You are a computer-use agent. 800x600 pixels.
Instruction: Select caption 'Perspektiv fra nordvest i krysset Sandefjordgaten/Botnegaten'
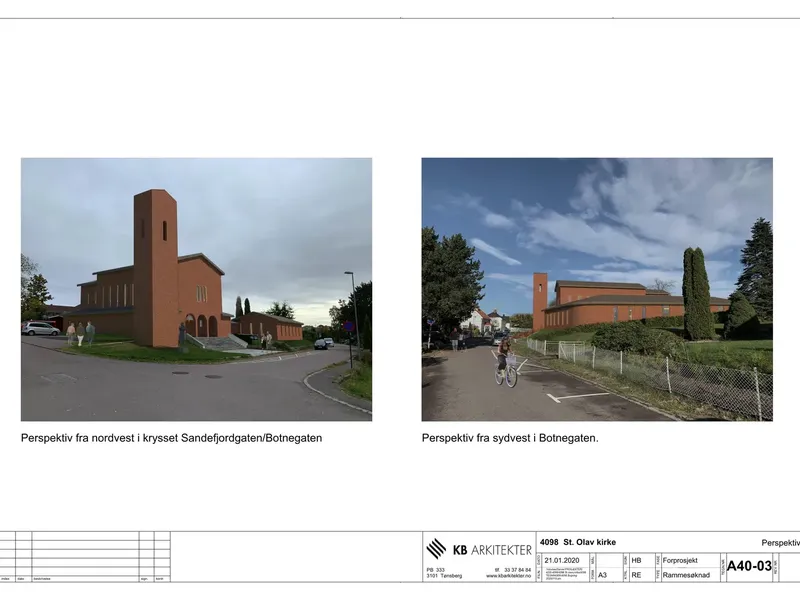(x=171, y=438)
